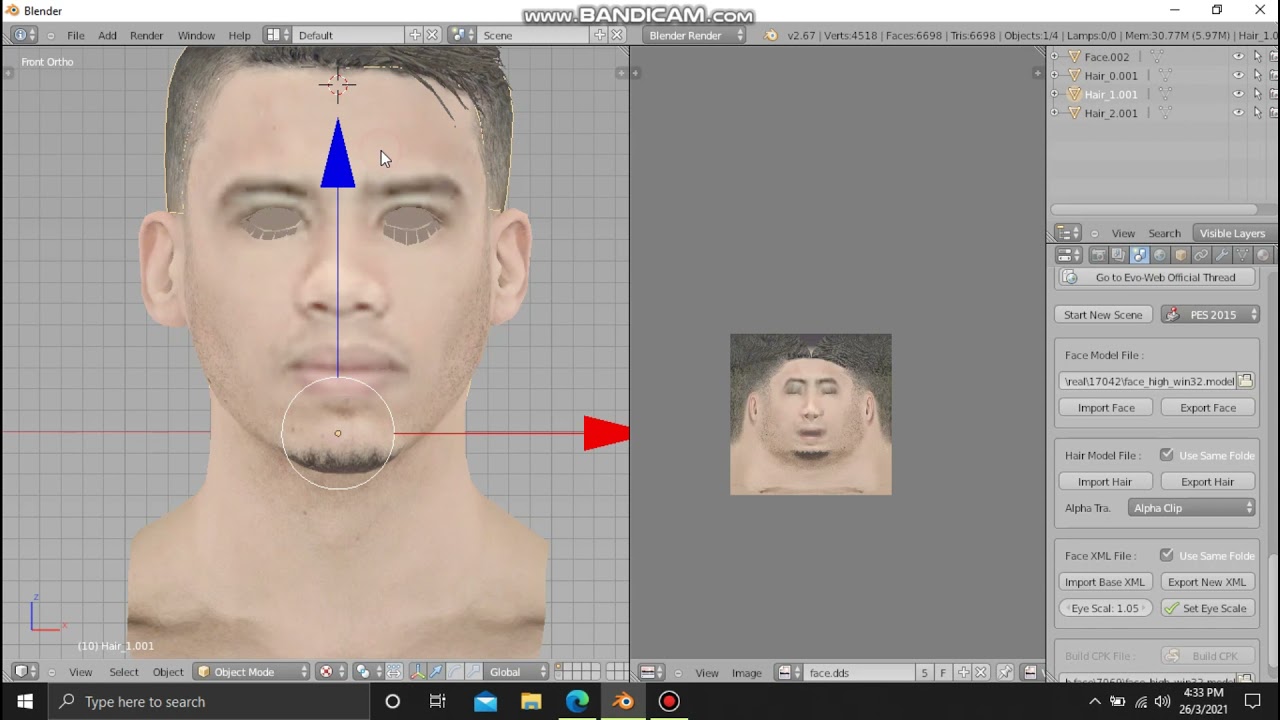Add new image with plus icon
1280x720 pixels.
(x=963, y=673)
